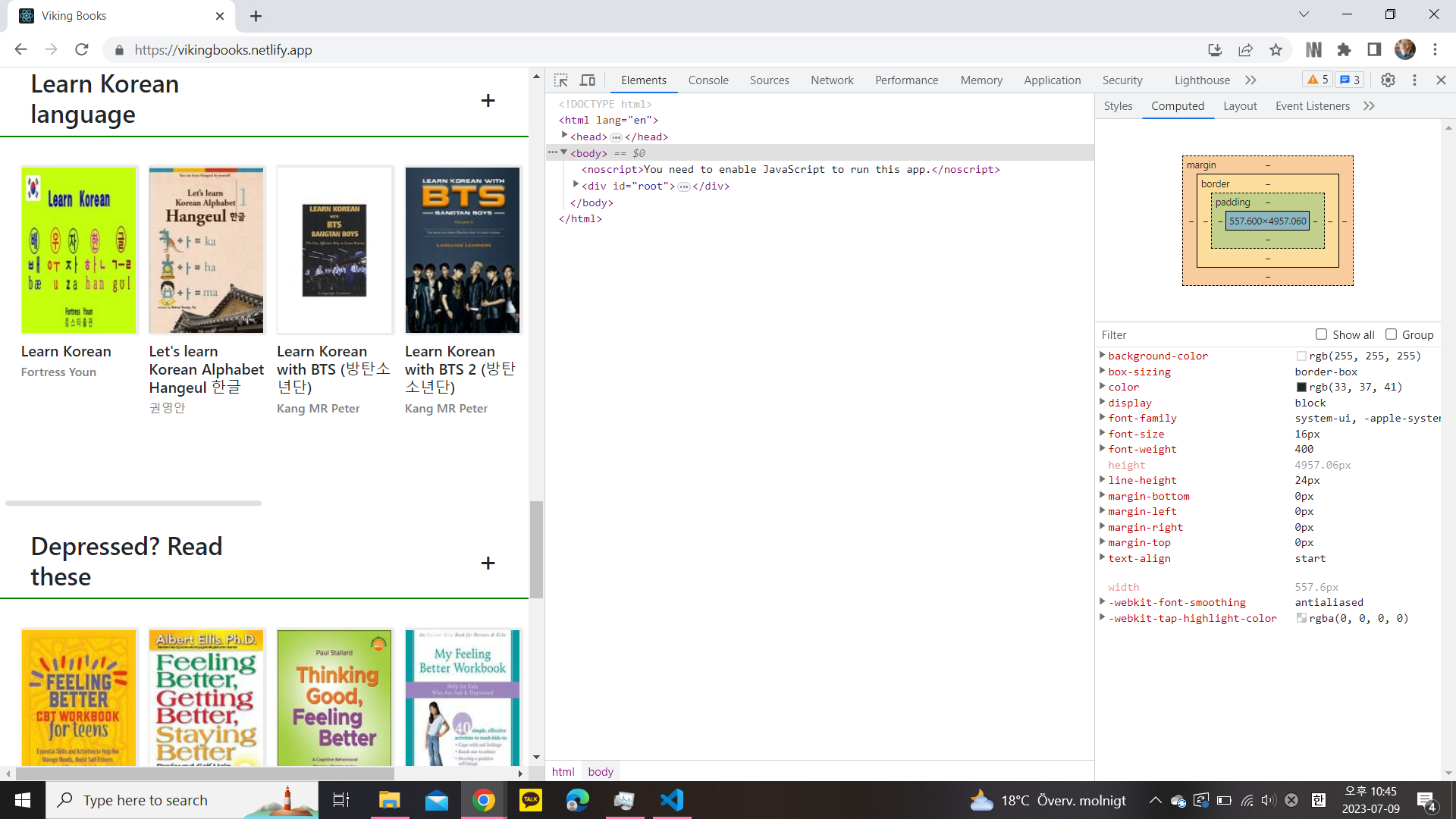Enable the Show all checkbox
The image size is (1456, 819).
click(1322, 334)
